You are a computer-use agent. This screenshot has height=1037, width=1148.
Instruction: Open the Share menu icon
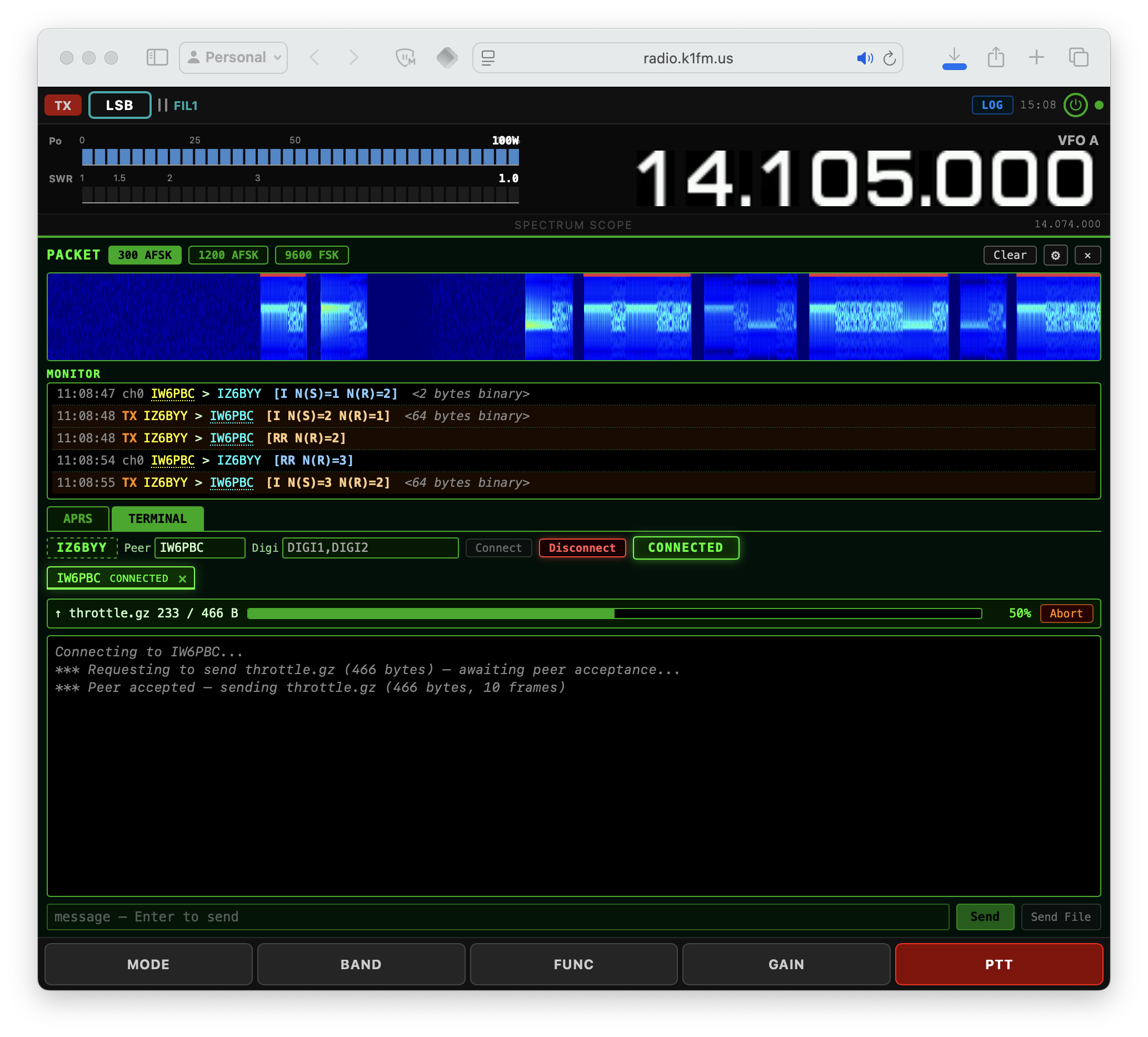point(995,57)
